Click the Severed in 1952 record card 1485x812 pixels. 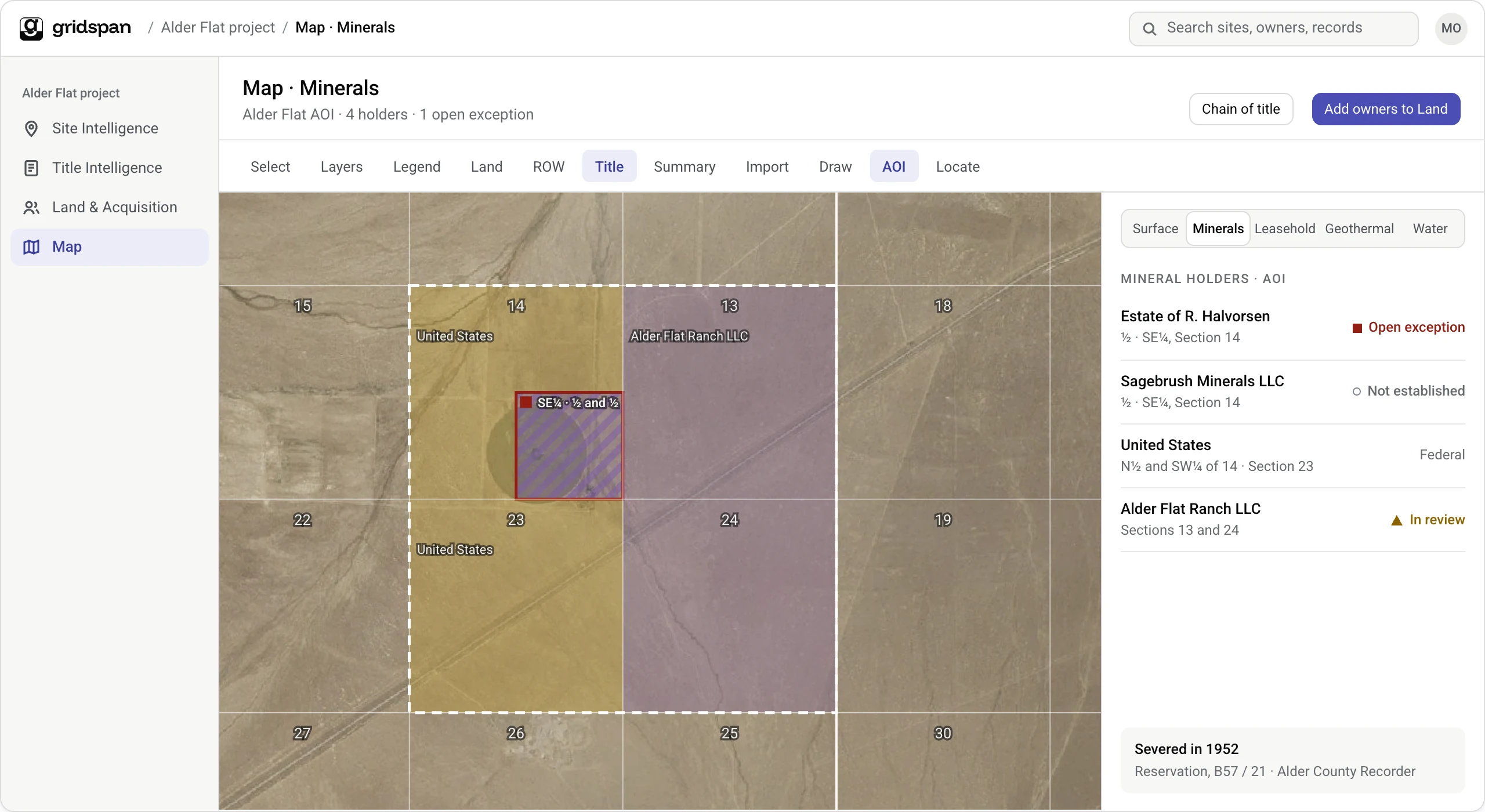[1292, 760]
